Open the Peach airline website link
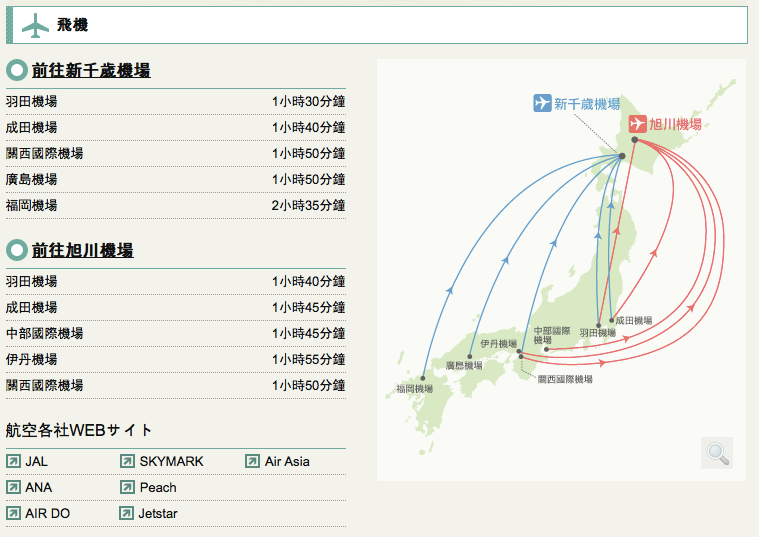The width and height of the screenshot is (759, 537). point(158,487)
